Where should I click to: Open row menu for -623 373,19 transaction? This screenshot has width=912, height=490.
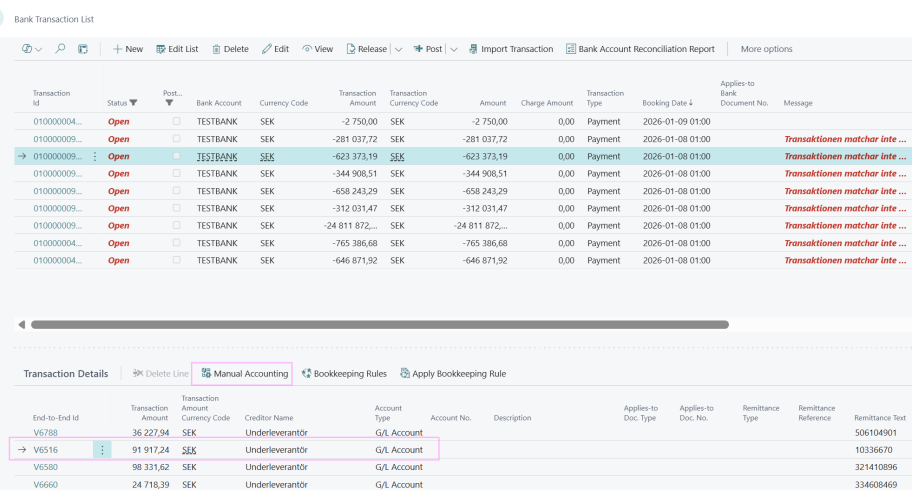(x=95, y=157)
